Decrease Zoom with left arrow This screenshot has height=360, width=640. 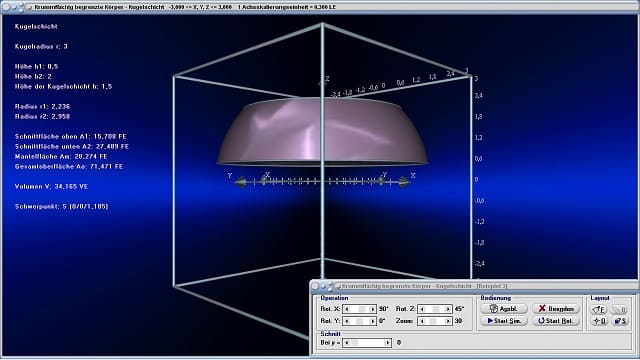tap(422, 321)
